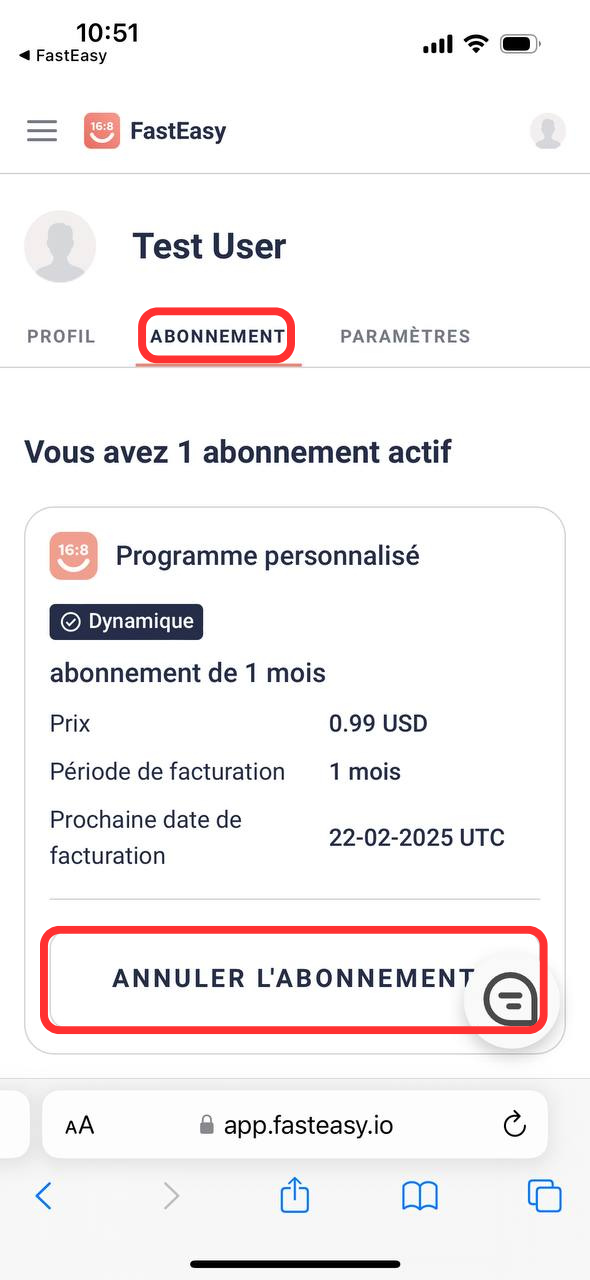
Task: Click ANNULER L'ABONNEMENT button
Action: tap(294, 980)
